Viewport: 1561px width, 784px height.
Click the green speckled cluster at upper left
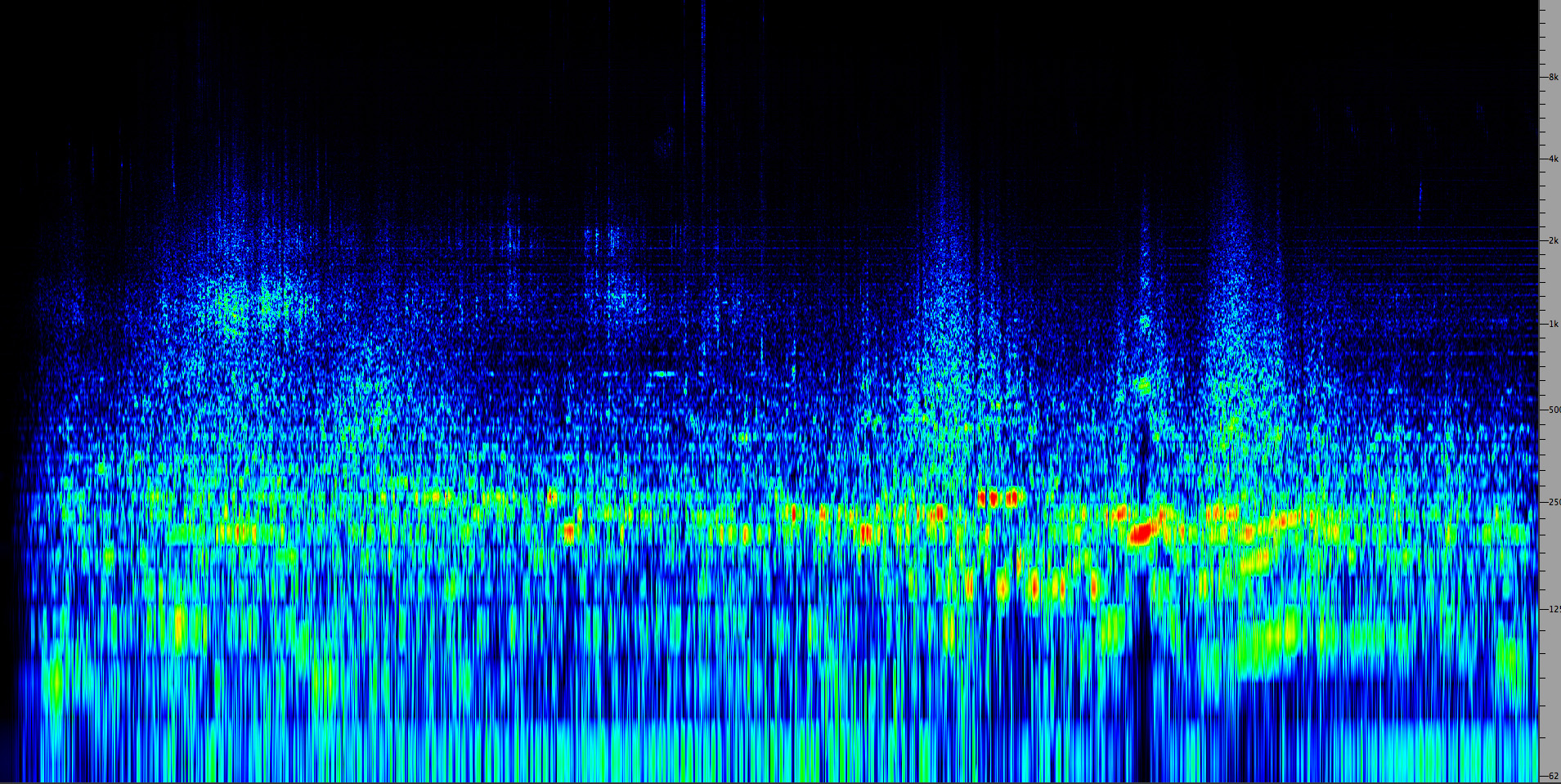pos(233,307)
